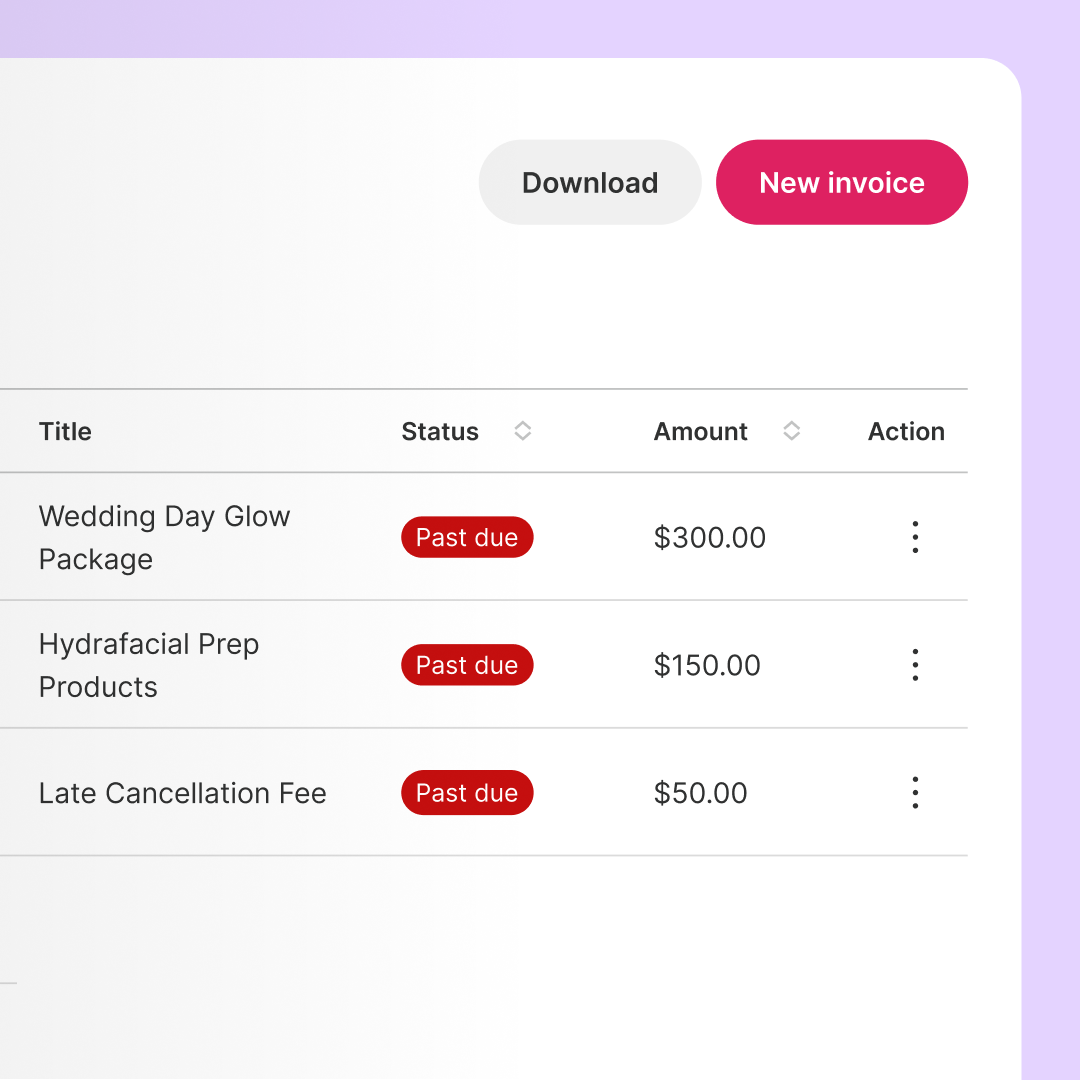The width and height of the screenshot is (1080, 1080).
Task: Open the action menu for Hydrafacial Prep Products
Action: [x=915, y=664]
